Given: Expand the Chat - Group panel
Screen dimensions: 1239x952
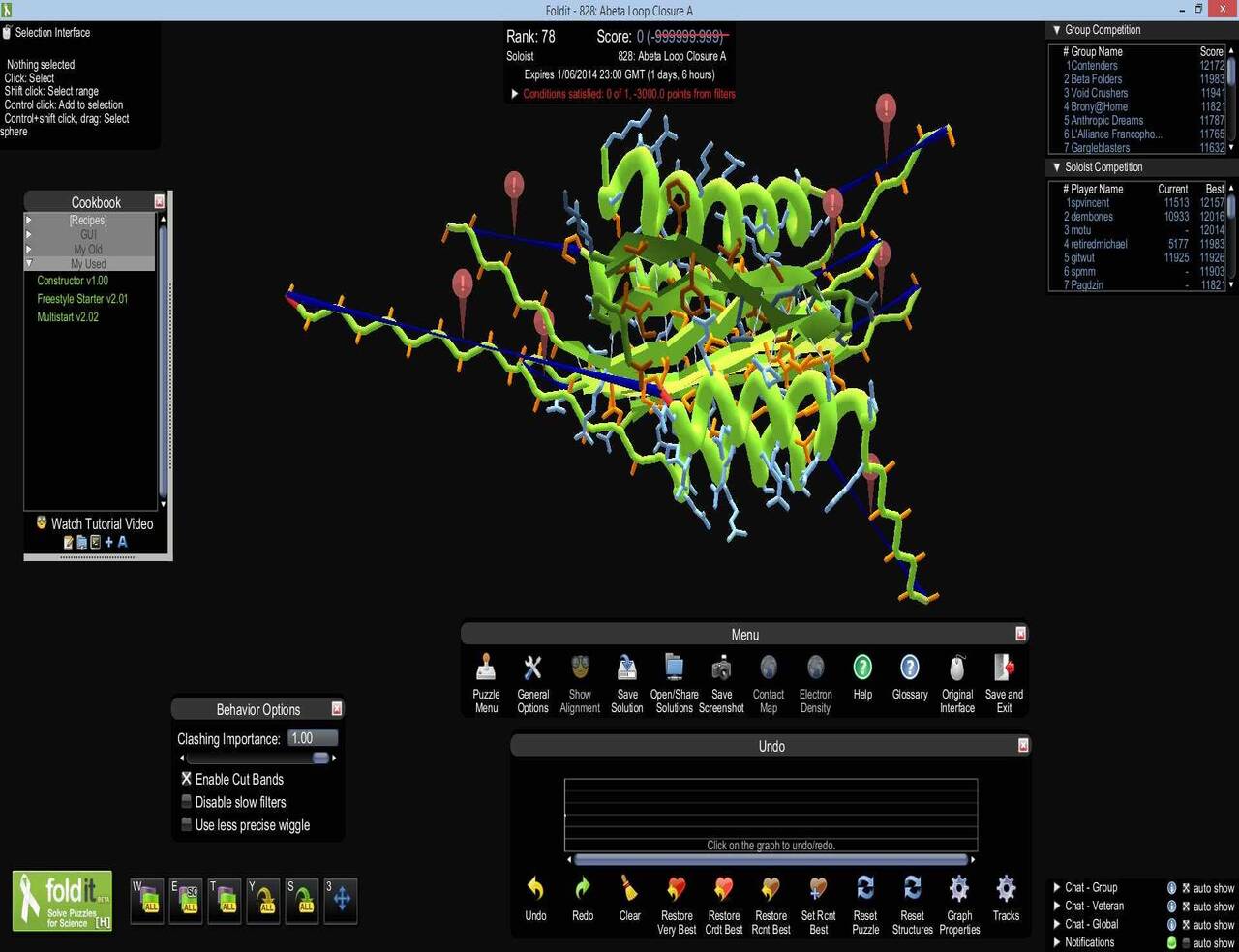Looking at the screenshot, I should tap(1057, 887).
